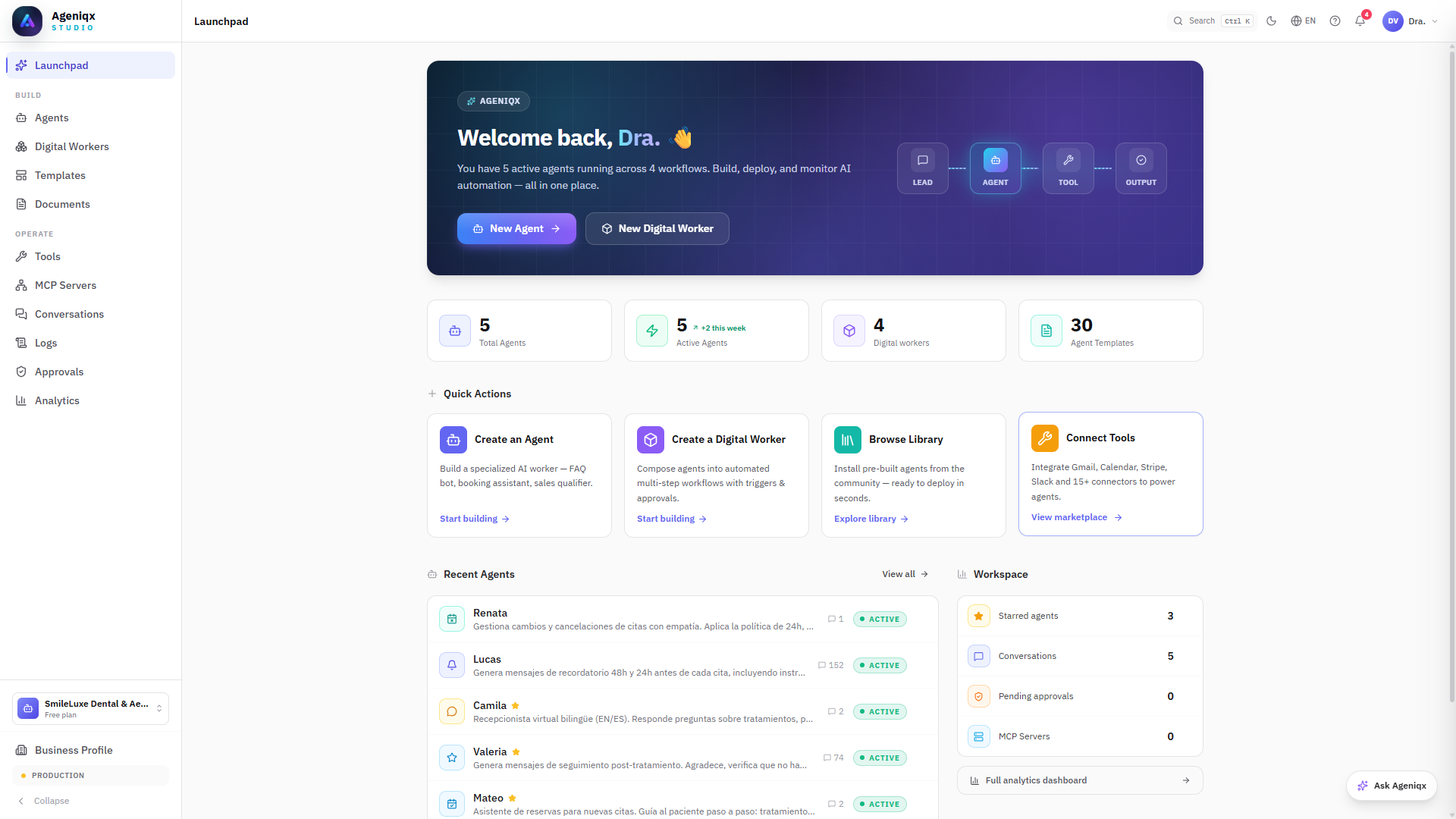This screenshot has height=819, width=1456.
Task: Click Lucas's 152 conversations count
Action: click(831, 666)
